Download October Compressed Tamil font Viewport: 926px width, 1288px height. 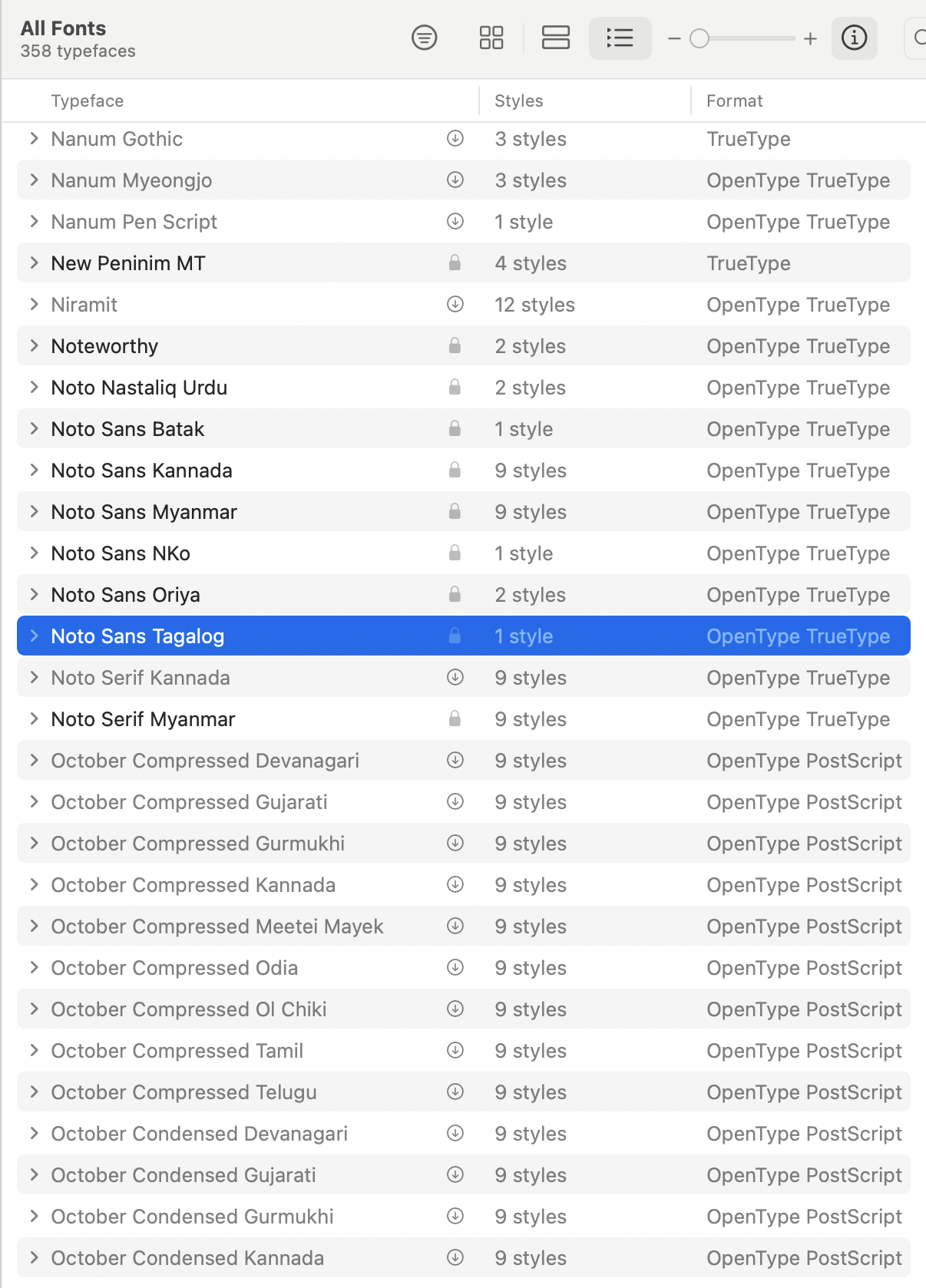click(455, 1050)
